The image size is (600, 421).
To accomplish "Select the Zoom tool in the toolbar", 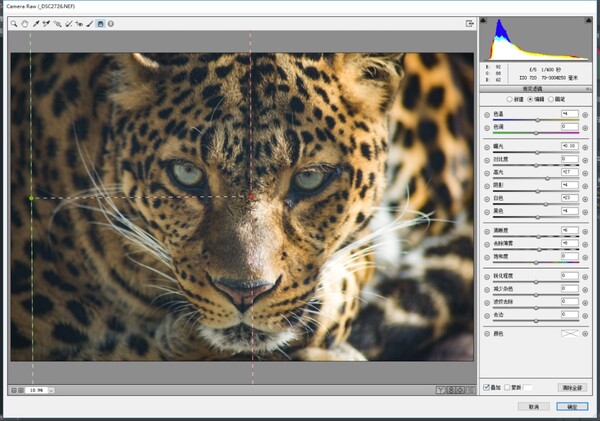I will click(x=14, y=24).
